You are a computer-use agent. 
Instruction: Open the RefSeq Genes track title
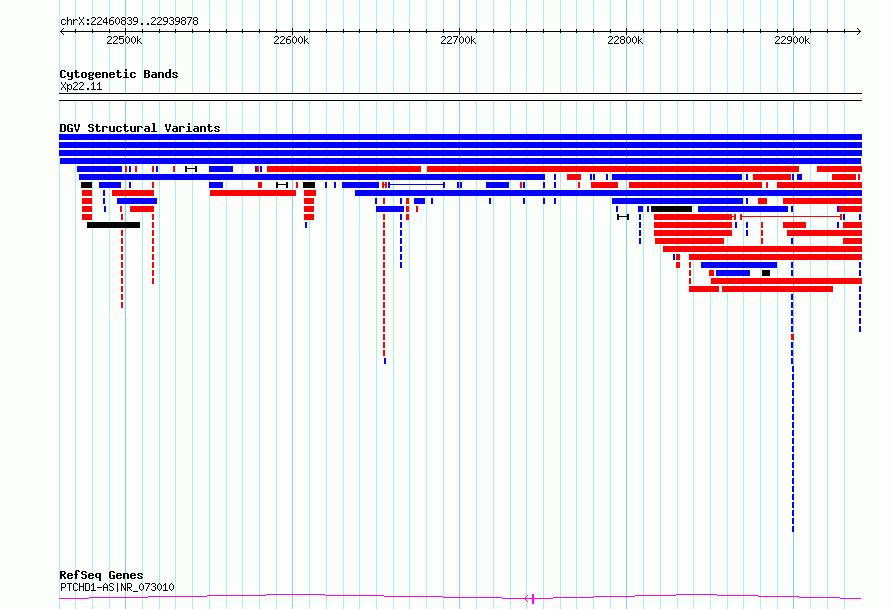pyautogui.click(x=101, y=575)
